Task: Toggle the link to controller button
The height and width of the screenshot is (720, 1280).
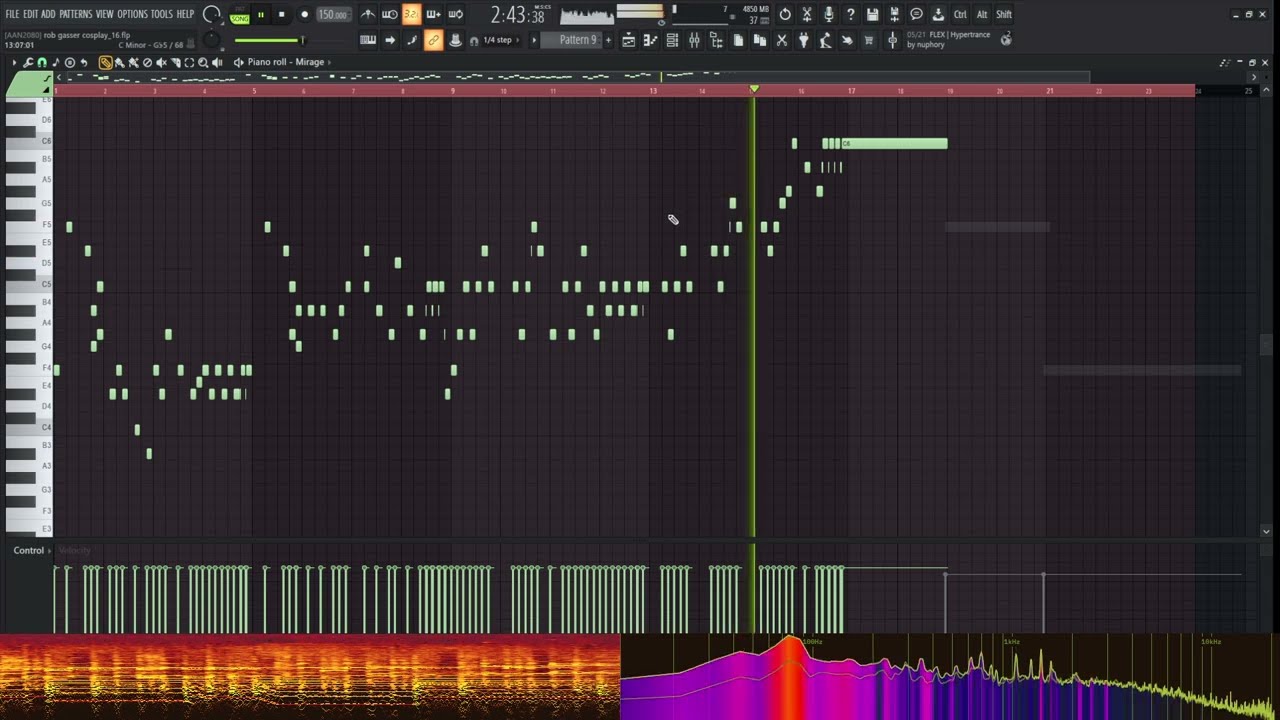Action: click(433, 40)
